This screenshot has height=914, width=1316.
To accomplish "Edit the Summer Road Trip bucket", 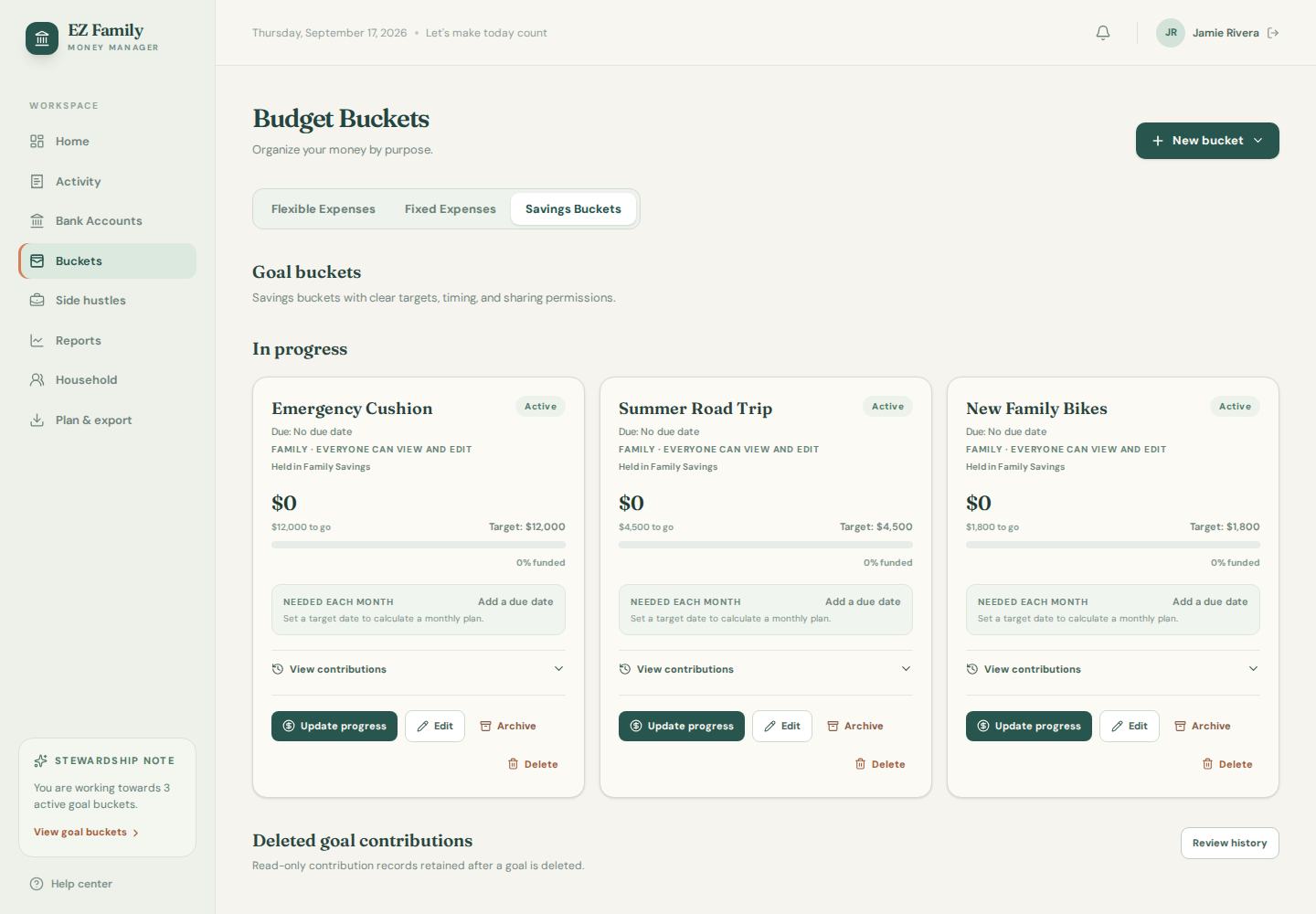I will [x=782, y=726].
